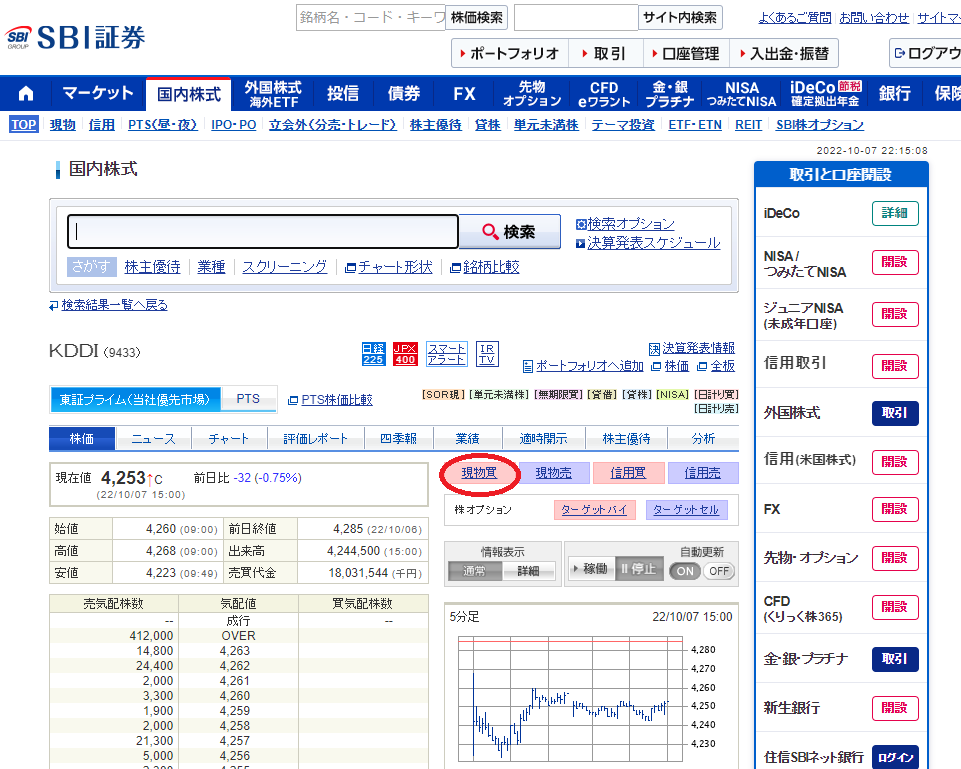Screen dimensions: 961x769
Task: Select 外国株式・海外ETF in the main menu
Action: coord(273,92)
